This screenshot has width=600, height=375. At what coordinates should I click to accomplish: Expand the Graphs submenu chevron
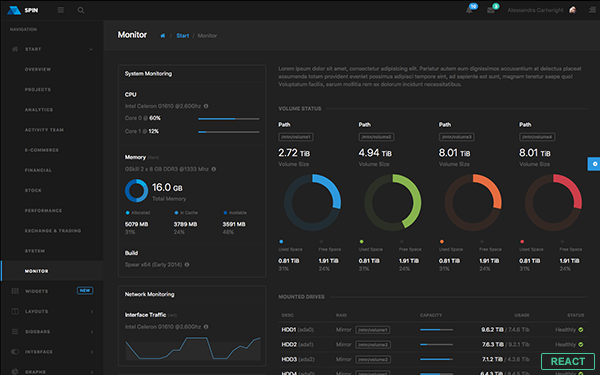coord(92,371)
